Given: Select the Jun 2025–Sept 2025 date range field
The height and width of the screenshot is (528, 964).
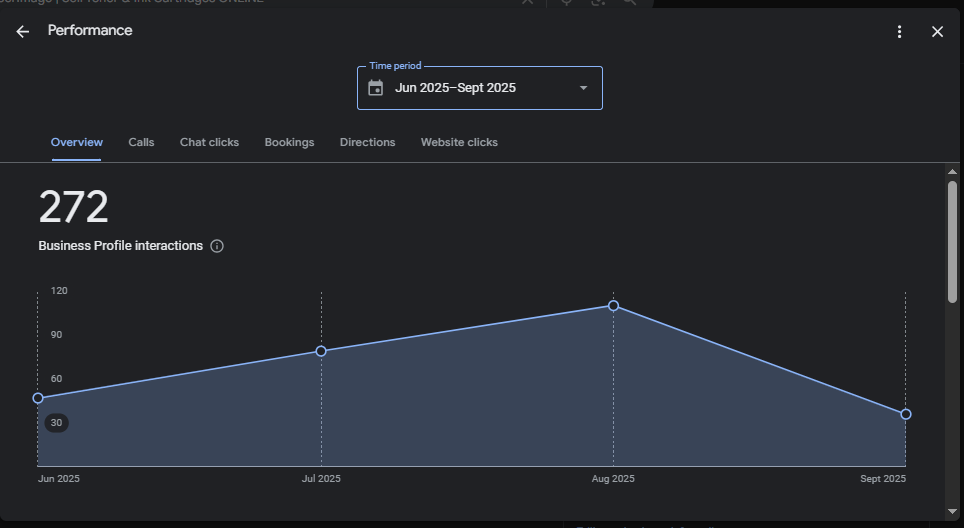Looking at the screenshot, I should tap(470, 88).
